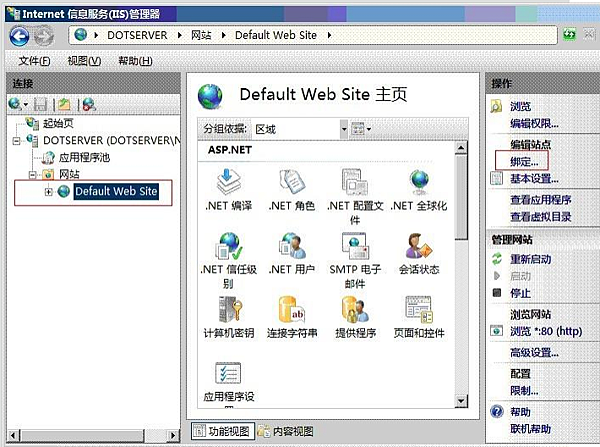Click the 限制... link
This screenshot has height=447, width=600.
pyautogui.click(x=524, y=391)
